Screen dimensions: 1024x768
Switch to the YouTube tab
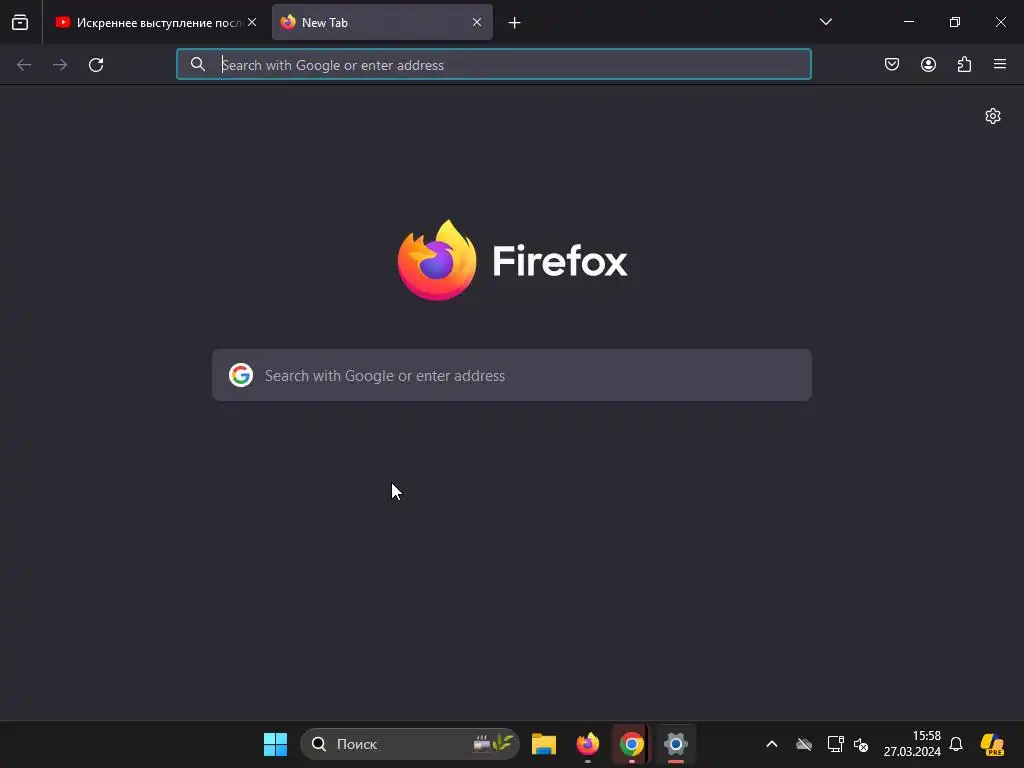[x=157, y=22]
